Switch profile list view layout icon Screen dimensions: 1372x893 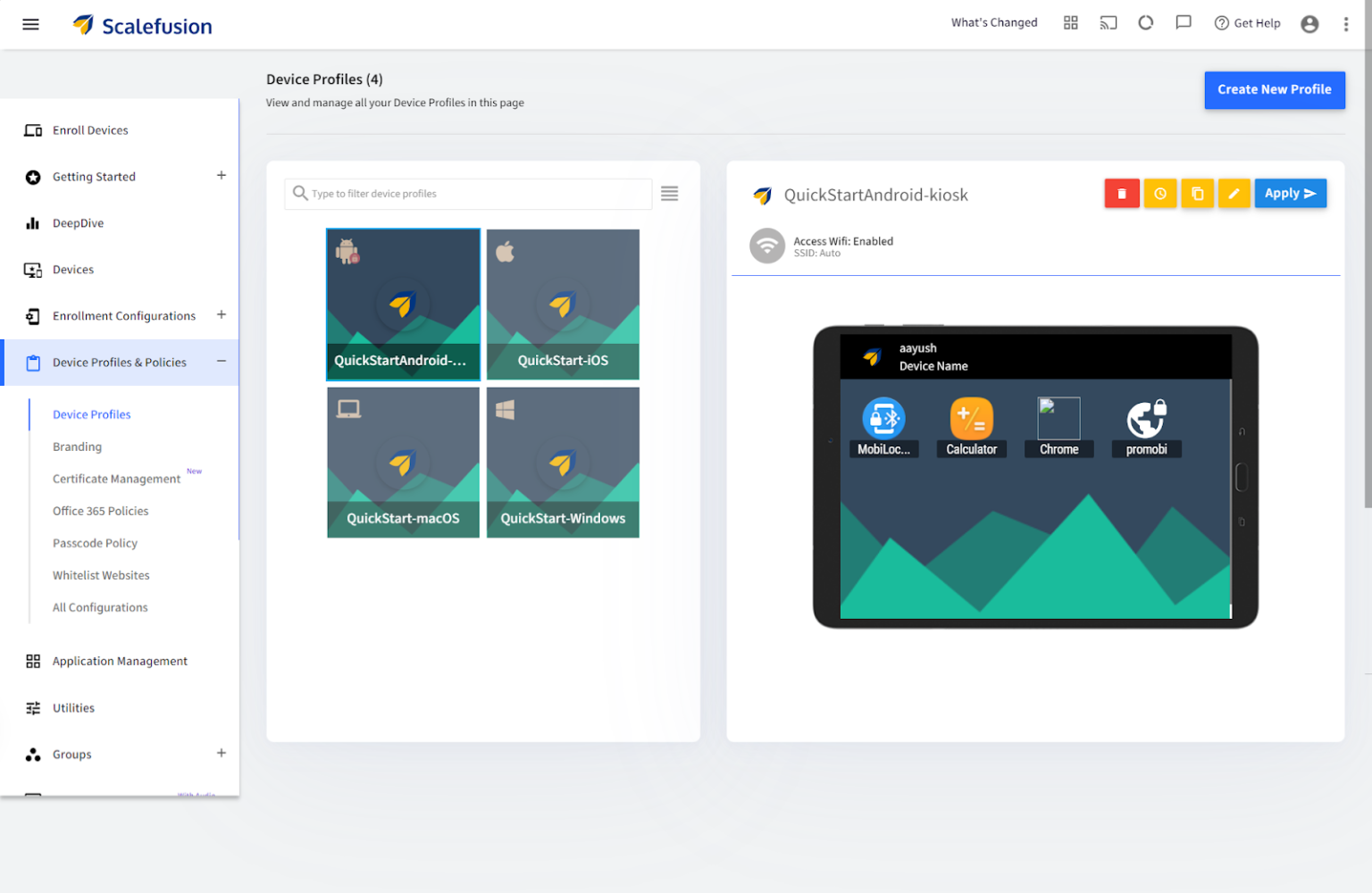click(x=669, y=194)
